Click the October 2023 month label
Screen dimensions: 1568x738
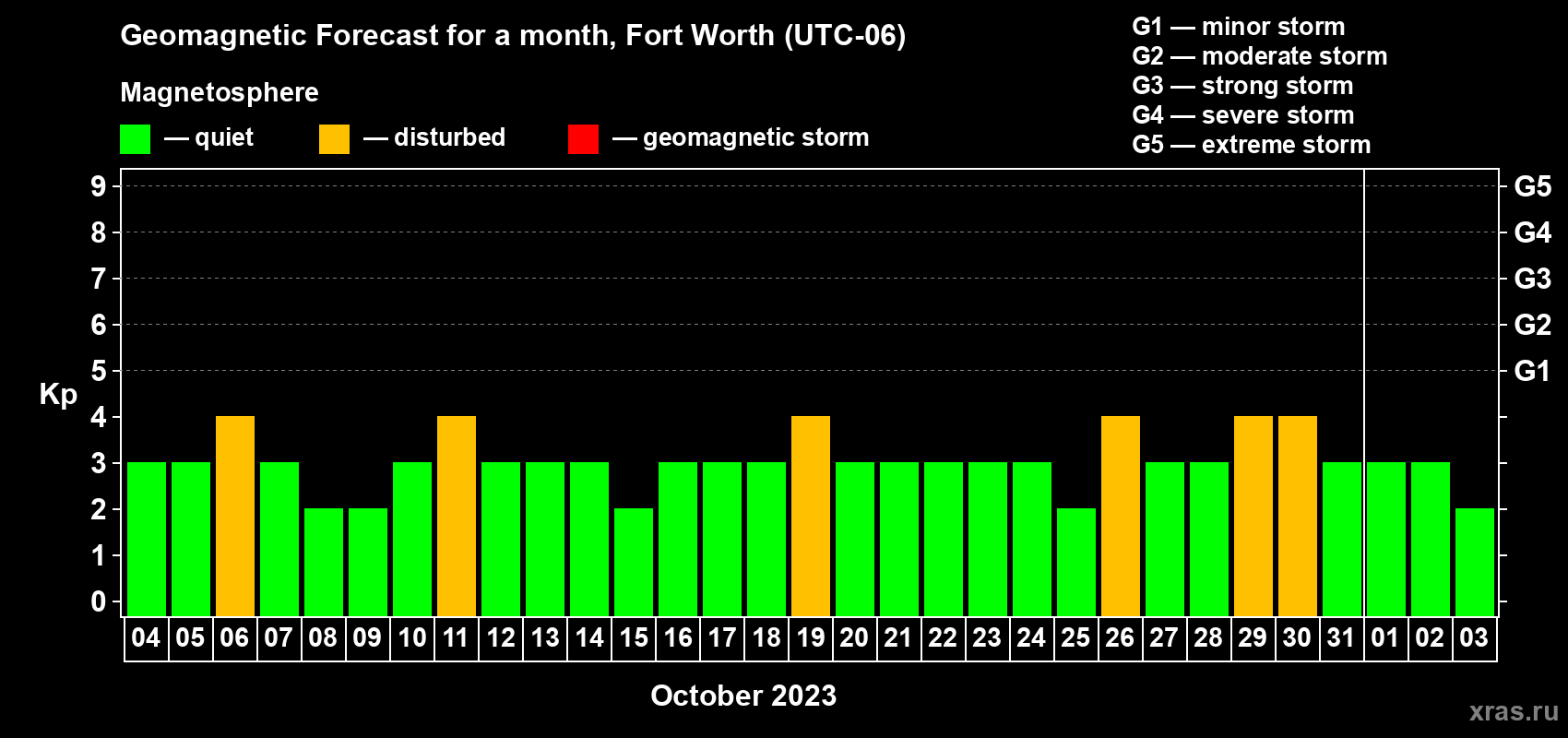pos(743,696)
